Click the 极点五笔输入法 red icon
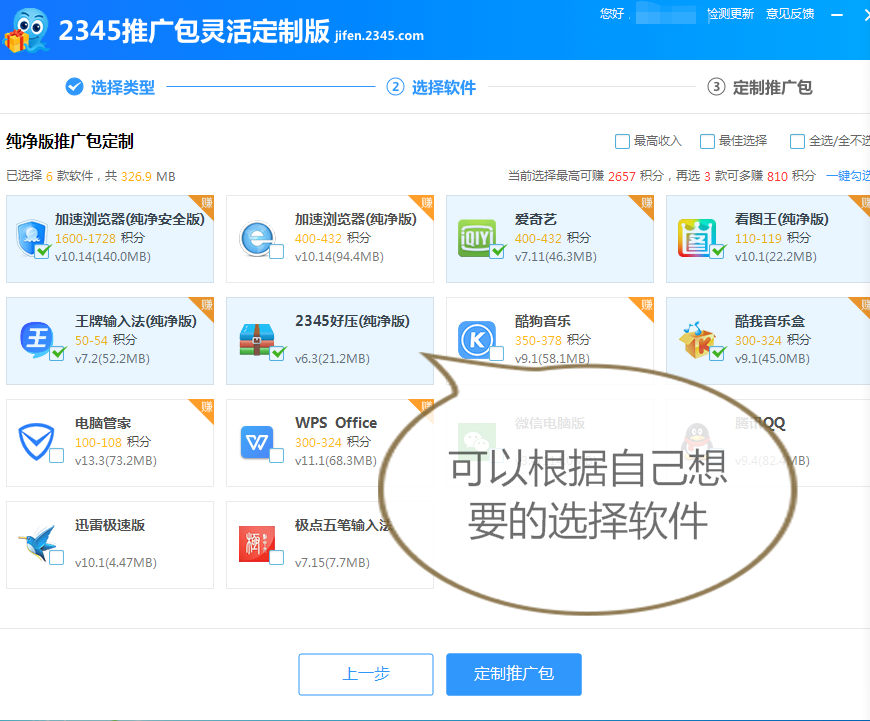 256,543
